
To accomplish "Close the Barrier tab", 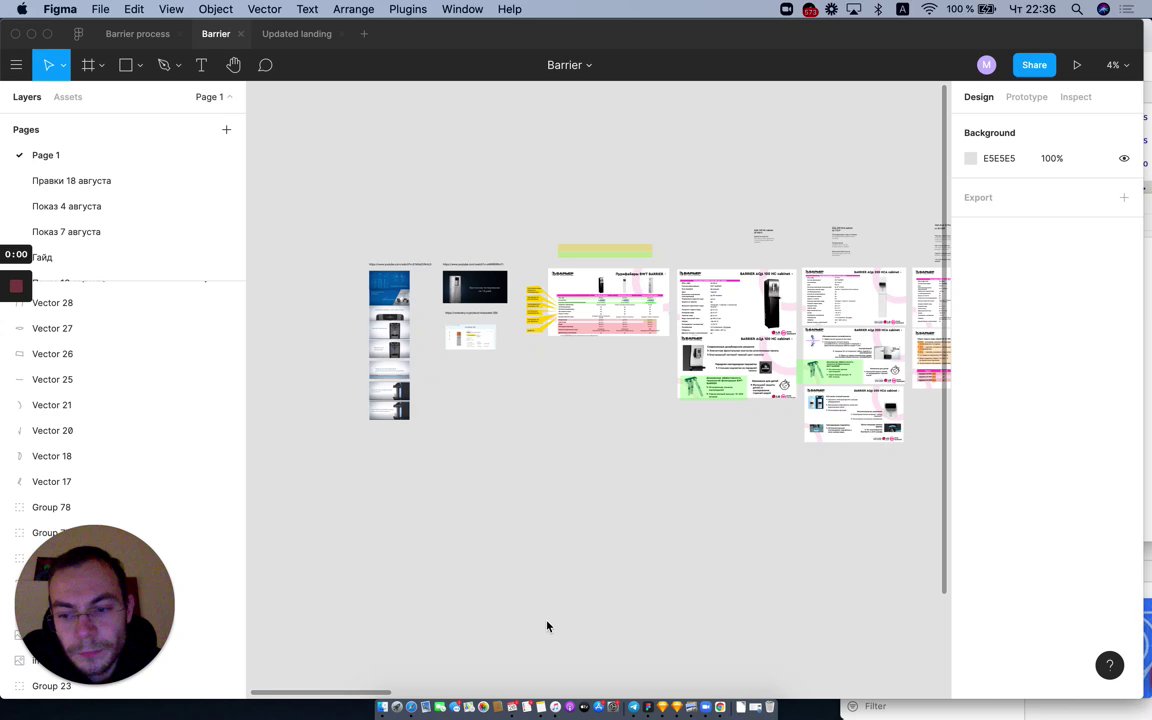I will point(240,34).
